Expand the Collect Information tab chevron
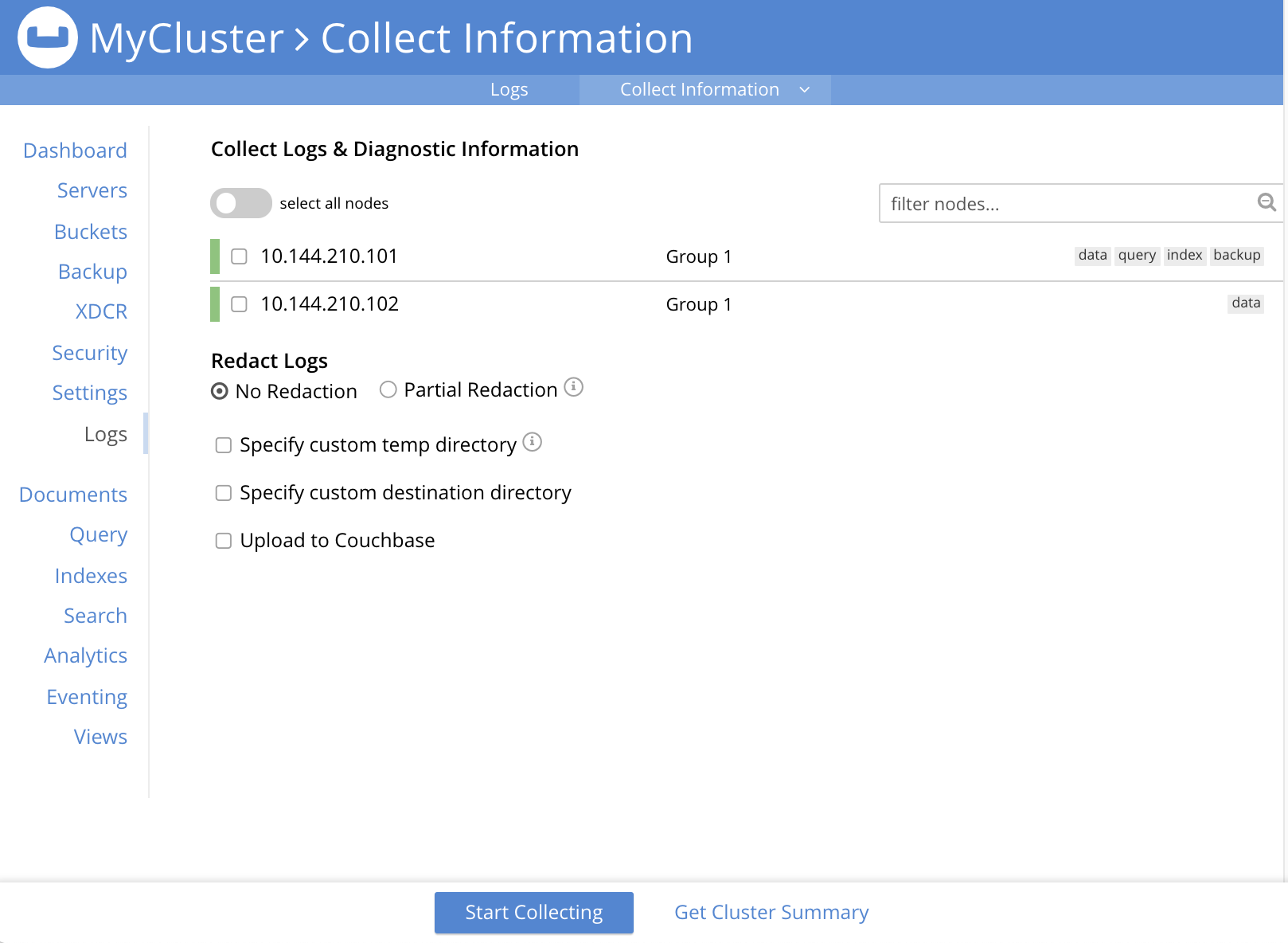The height and width of the screenshot is (943, 1288). tap(805, 90)
